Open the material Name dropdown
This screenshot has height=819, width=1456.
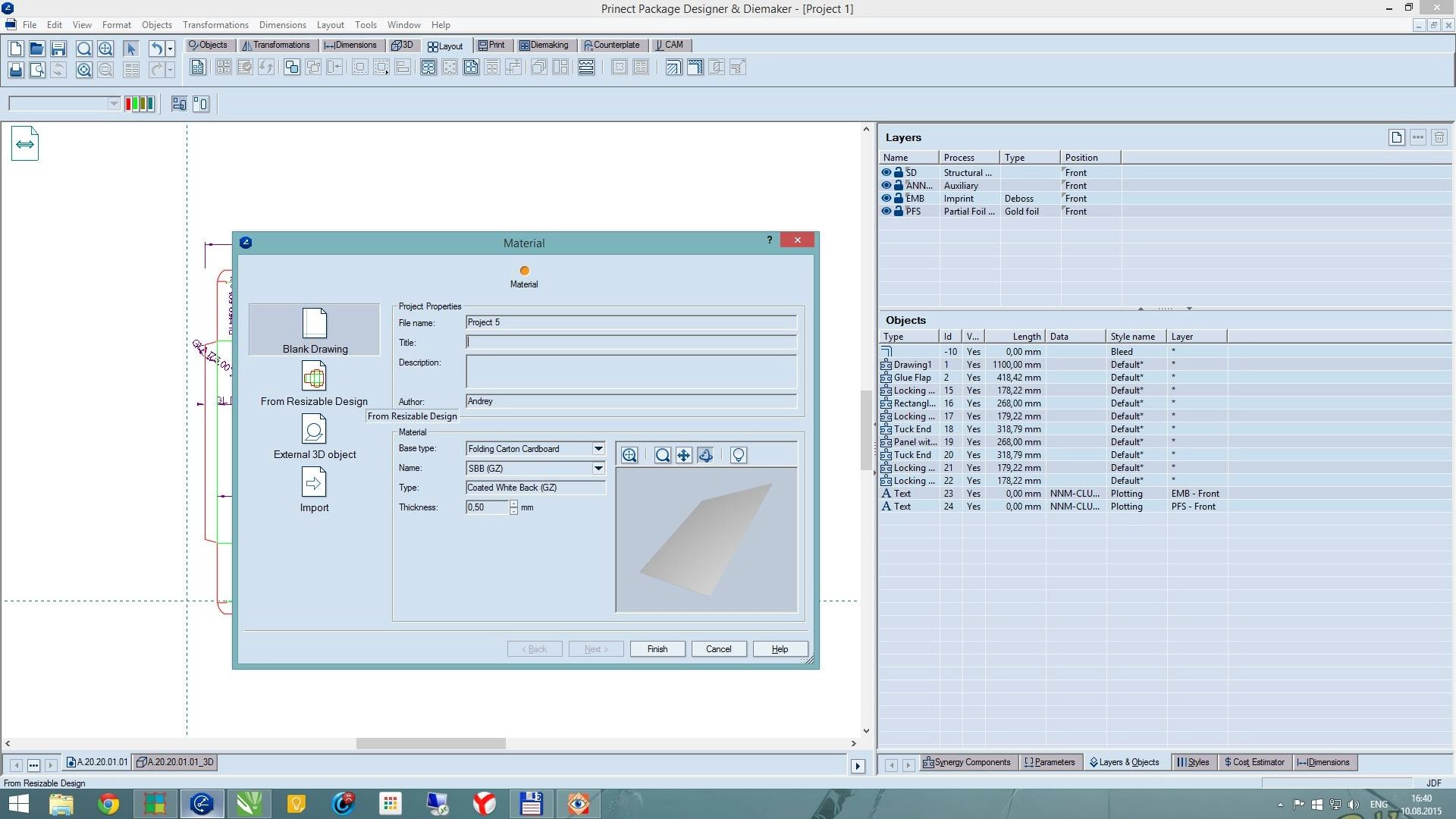click(x=598, y=469)
